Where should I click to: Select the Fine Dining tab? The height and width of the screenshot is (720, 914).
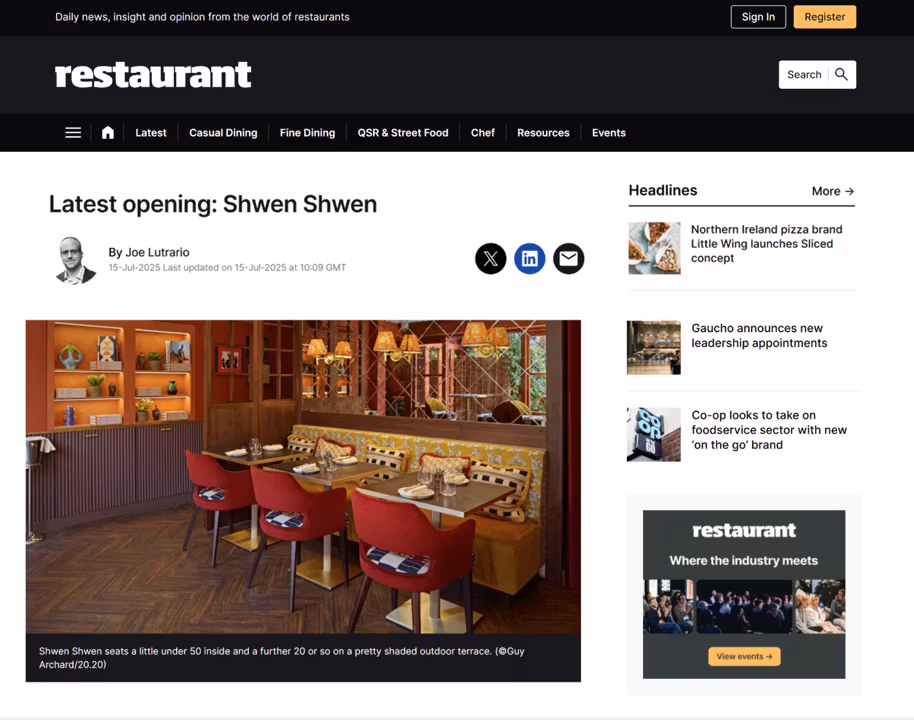pyautogui.click(x=307, y=133)
